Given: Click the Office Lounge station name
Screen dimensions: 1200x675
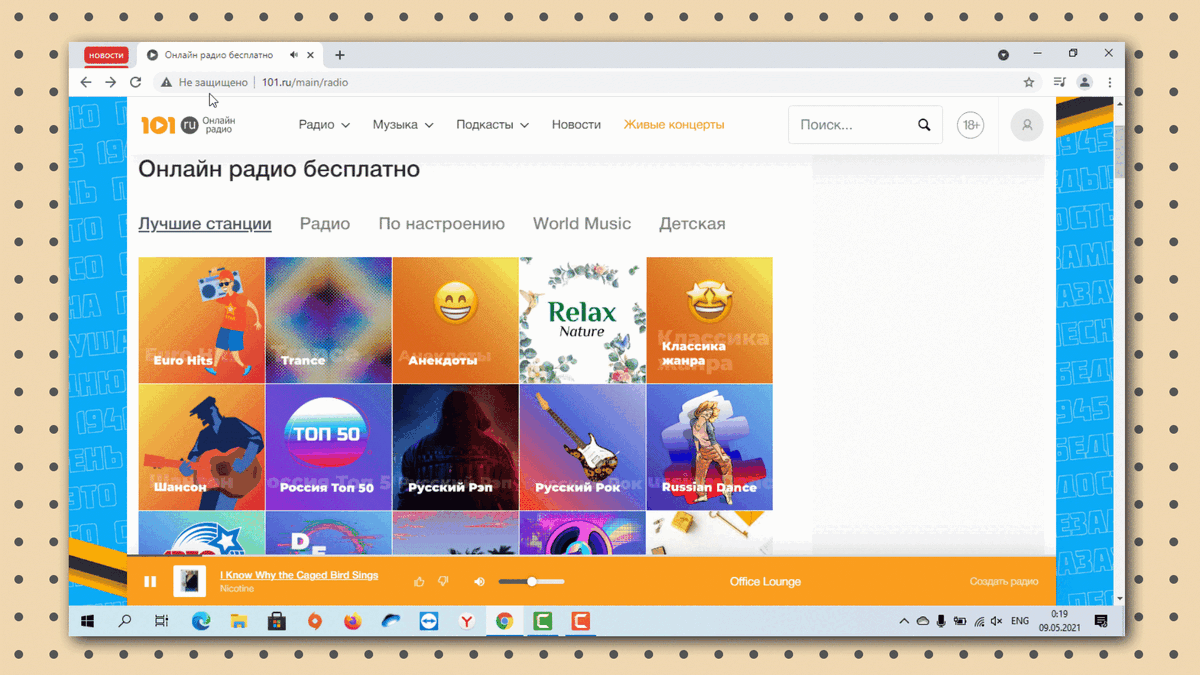Looking at the screenshot, I should point(765,581).
